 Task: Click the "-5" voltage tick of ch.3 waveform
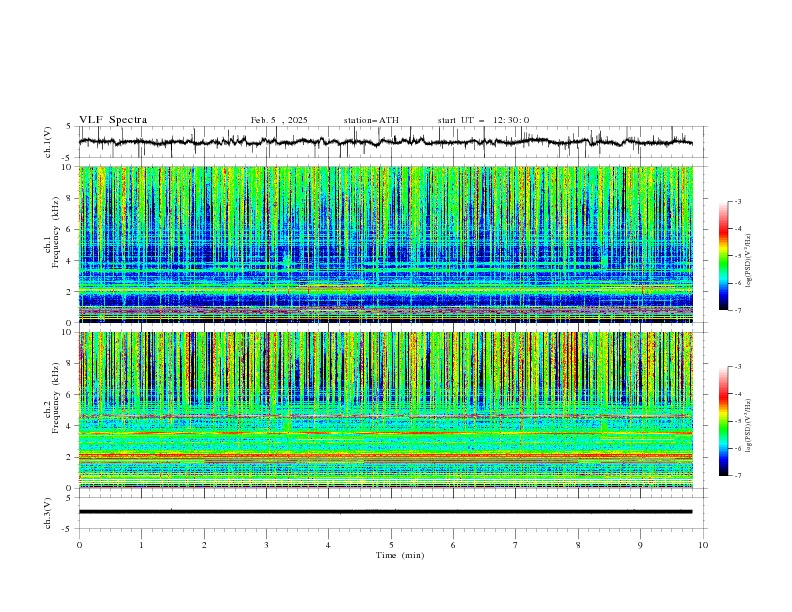(x=67, y=529)
